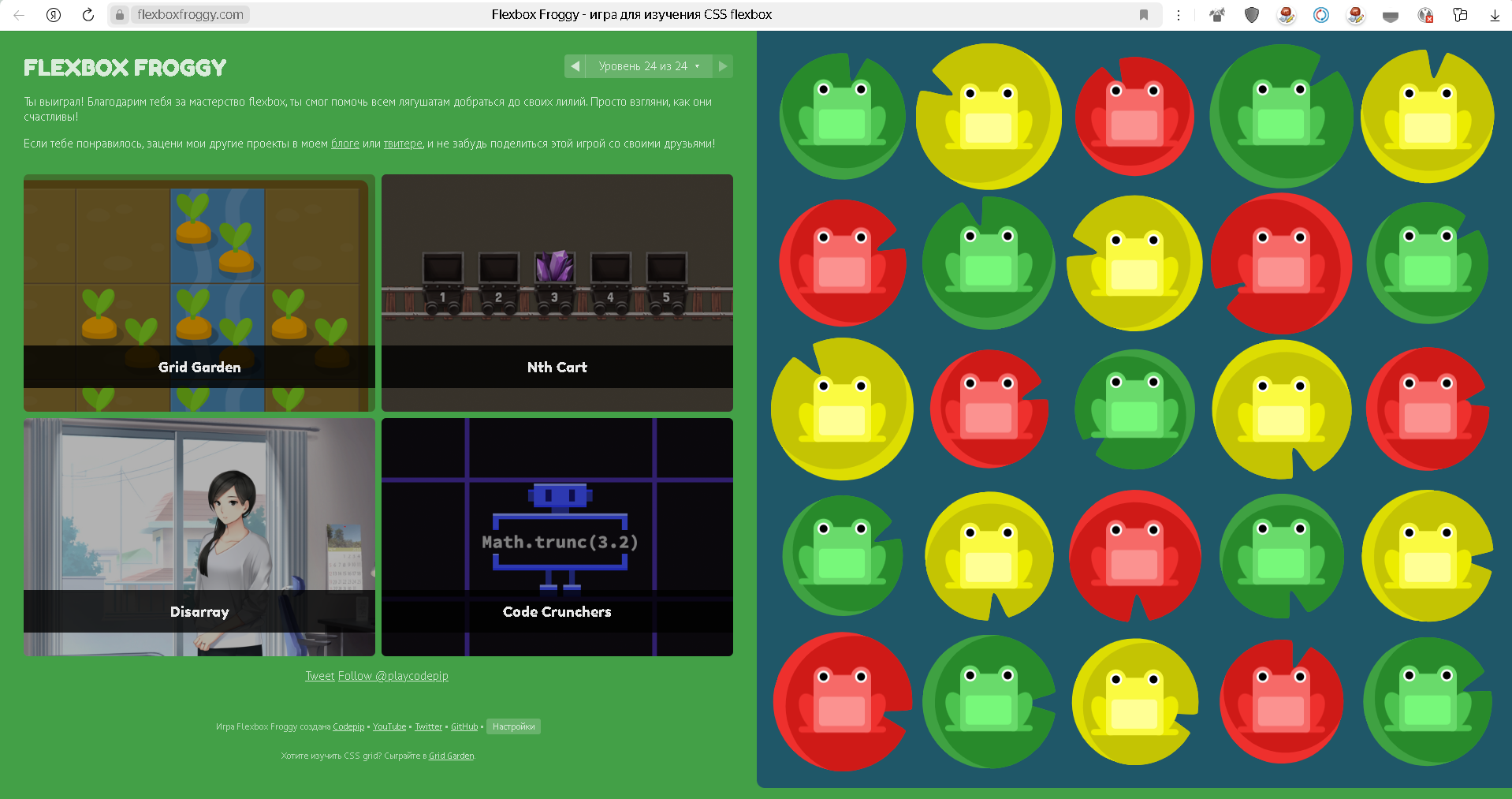Open the Nth Cart game card

tap(557, 293)
